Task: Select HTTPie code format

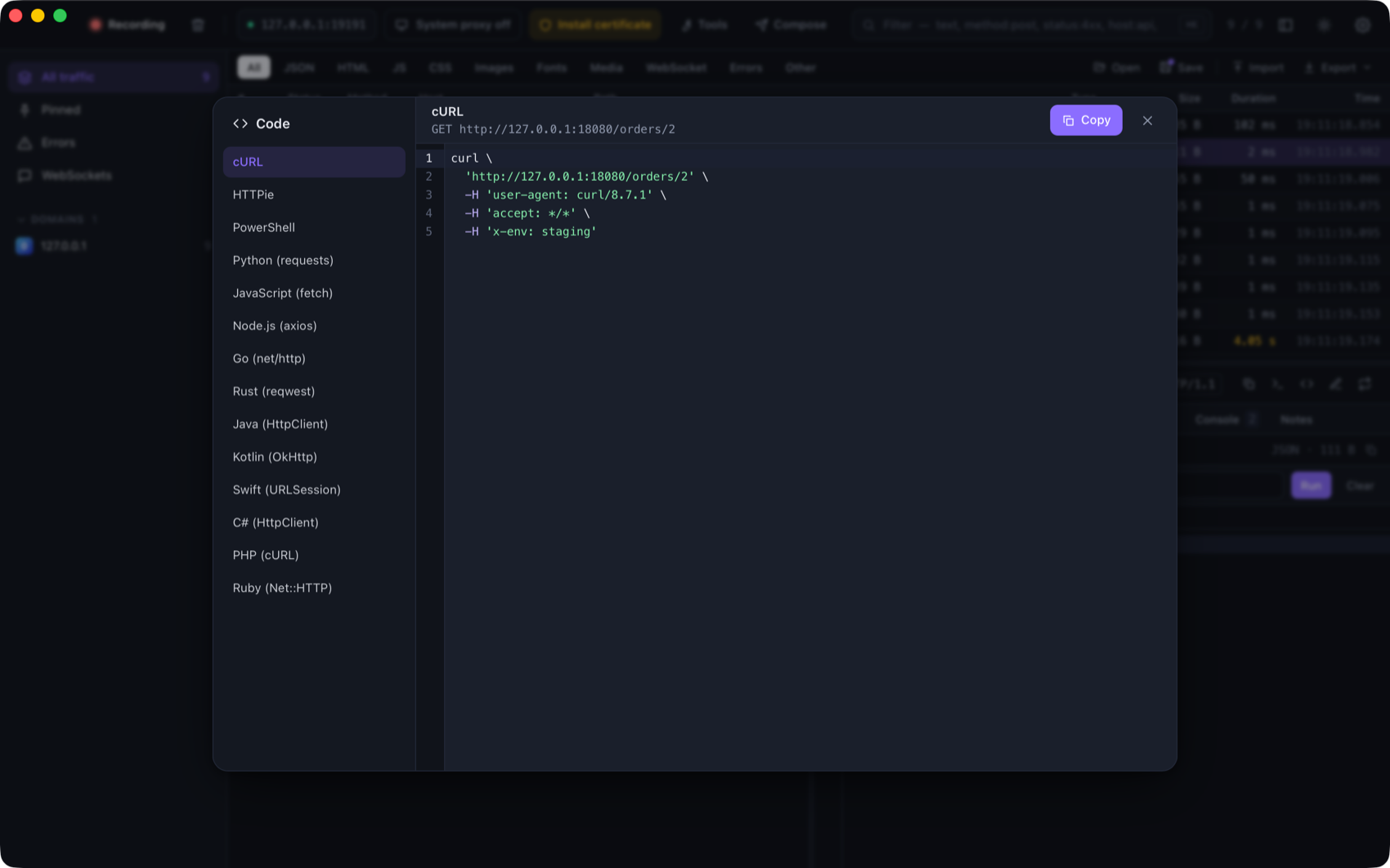Action: point(314,195)
